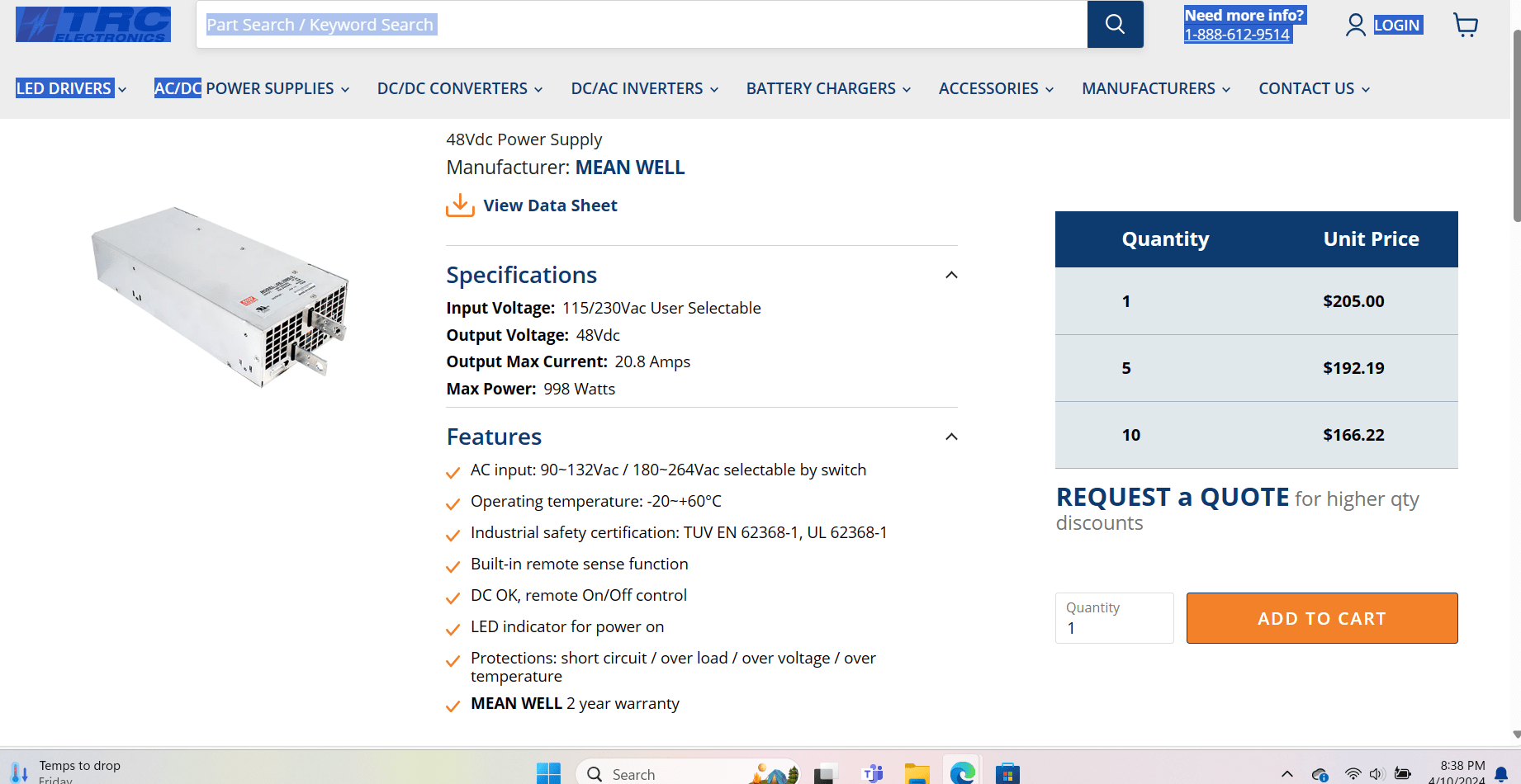Open Microsoft Edge from taskbar
Viewport: 1521px width, 784px height.
(962, 773)
